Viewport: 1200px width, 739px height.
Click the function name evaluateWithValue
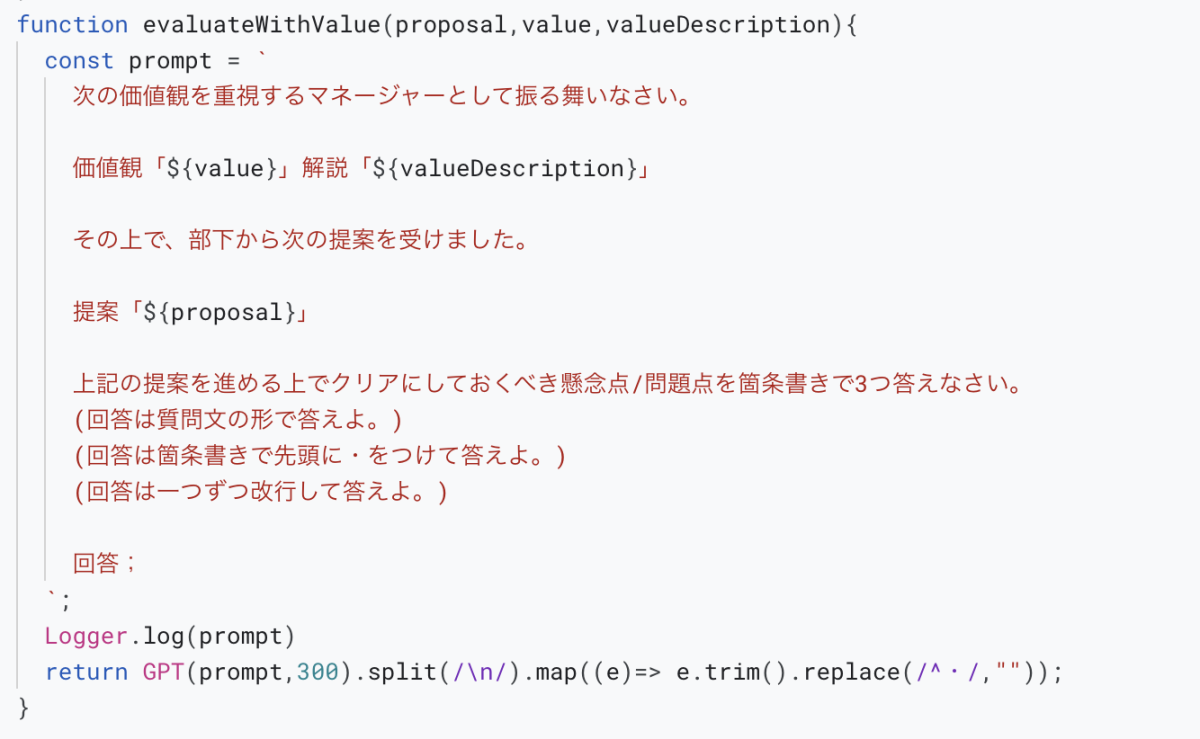coord(264,25)
